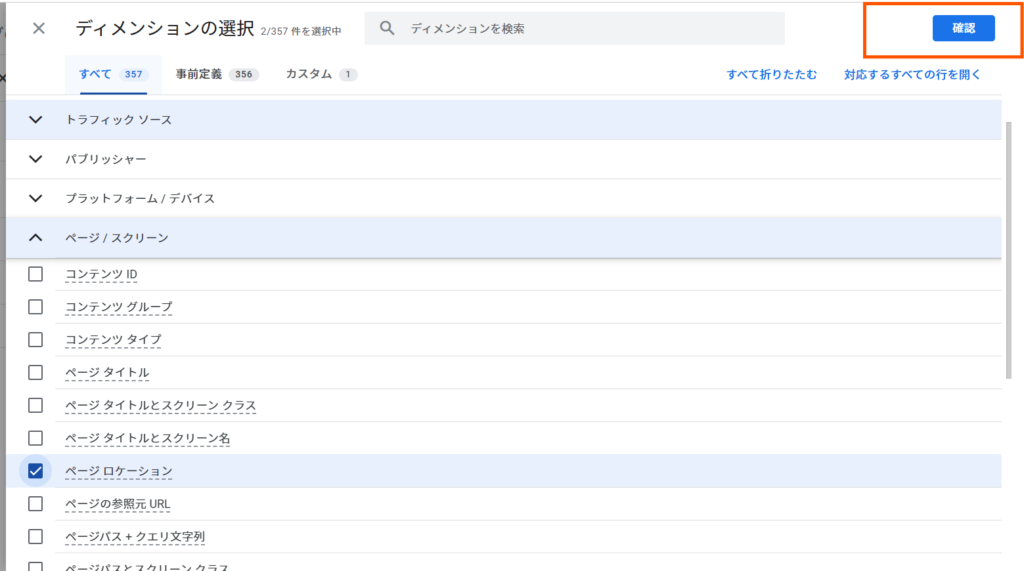Close the dimension selection dialog
This screenshot has height=571, width=1024.
[39, 28]
